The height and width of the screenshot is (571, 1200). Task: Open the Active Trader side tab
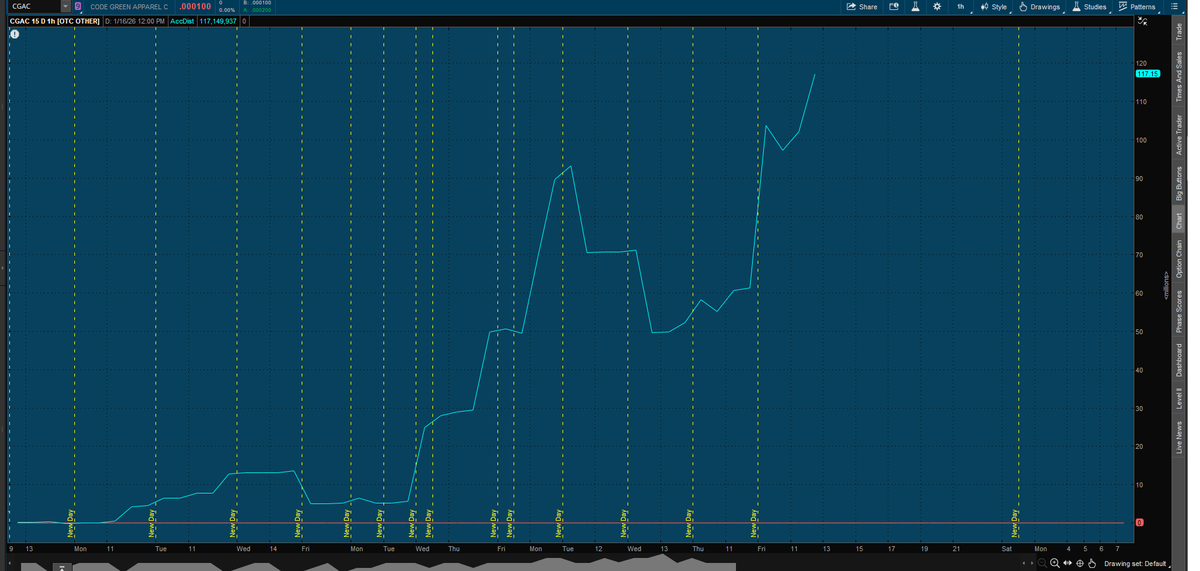coord(1180,134)
